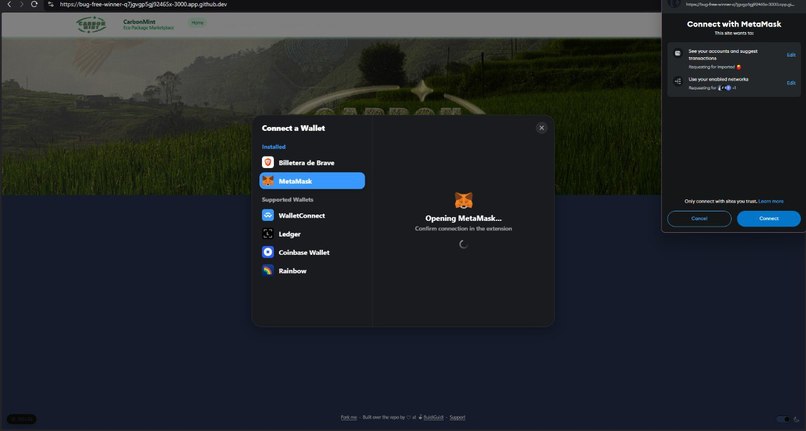Open the BuidlGuidl footer link
The width and height of the screenshot is (806, 431).
coord(433,418)
